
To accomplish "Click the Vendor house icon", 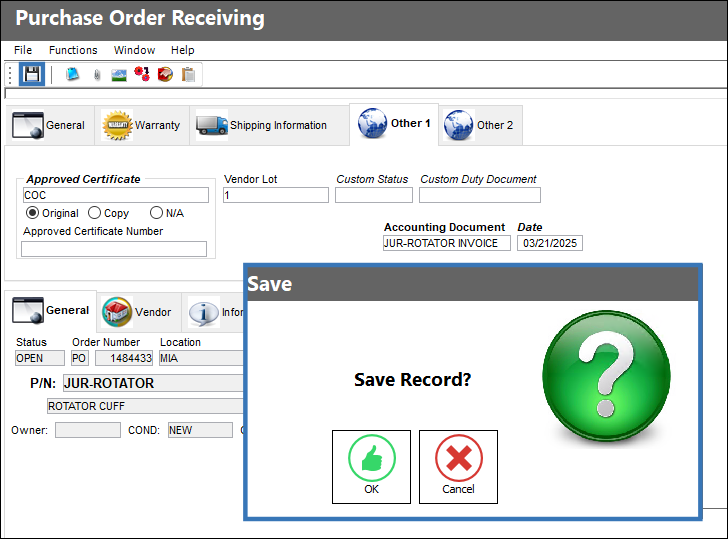I will [117, 312].
